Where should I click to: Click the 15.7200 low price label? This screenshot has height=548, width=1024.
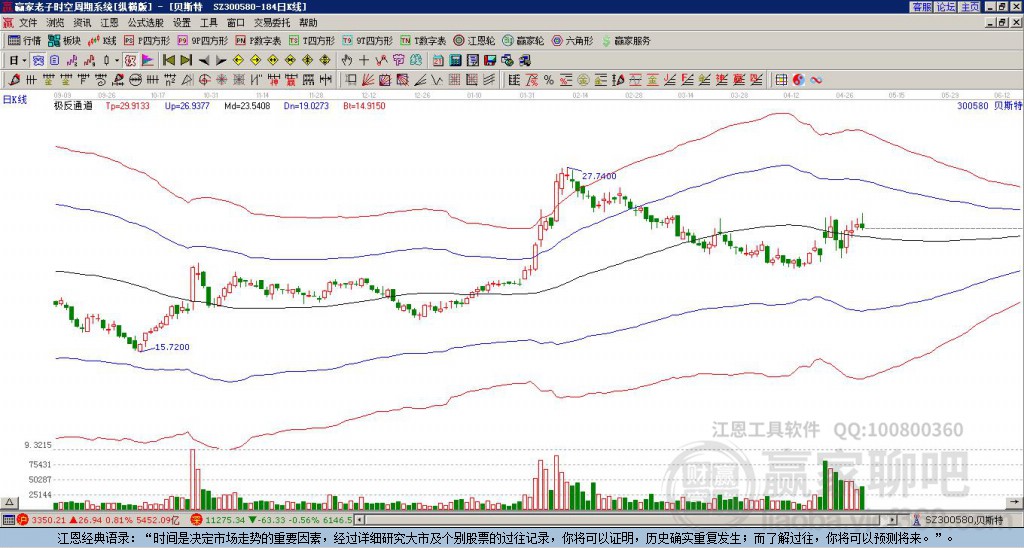[172, 347]
